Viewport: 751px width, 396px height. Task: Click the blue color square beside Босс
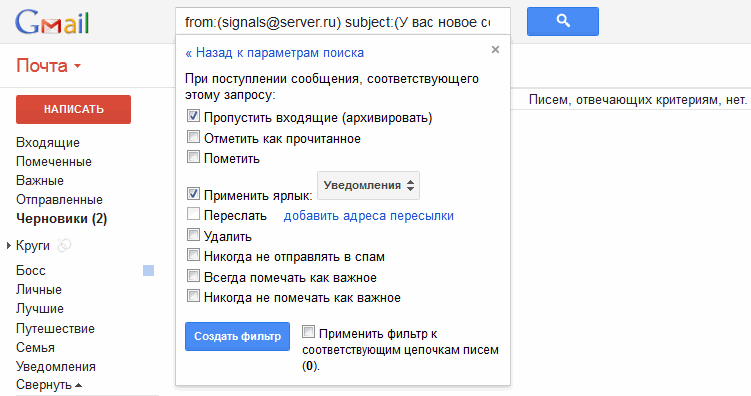[x=148, y=271]
